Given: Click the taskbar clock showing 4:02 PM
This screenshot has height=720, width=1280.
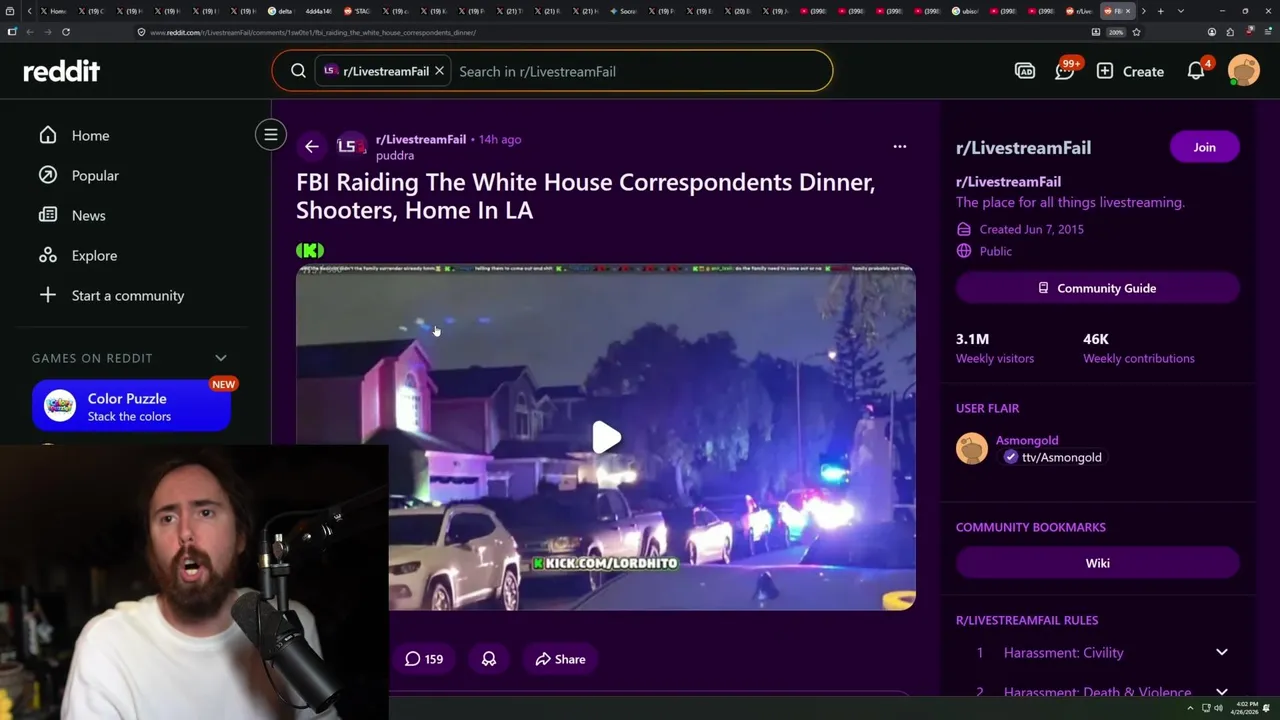Looking at the screenshot, I should [x=1245, y=709].
